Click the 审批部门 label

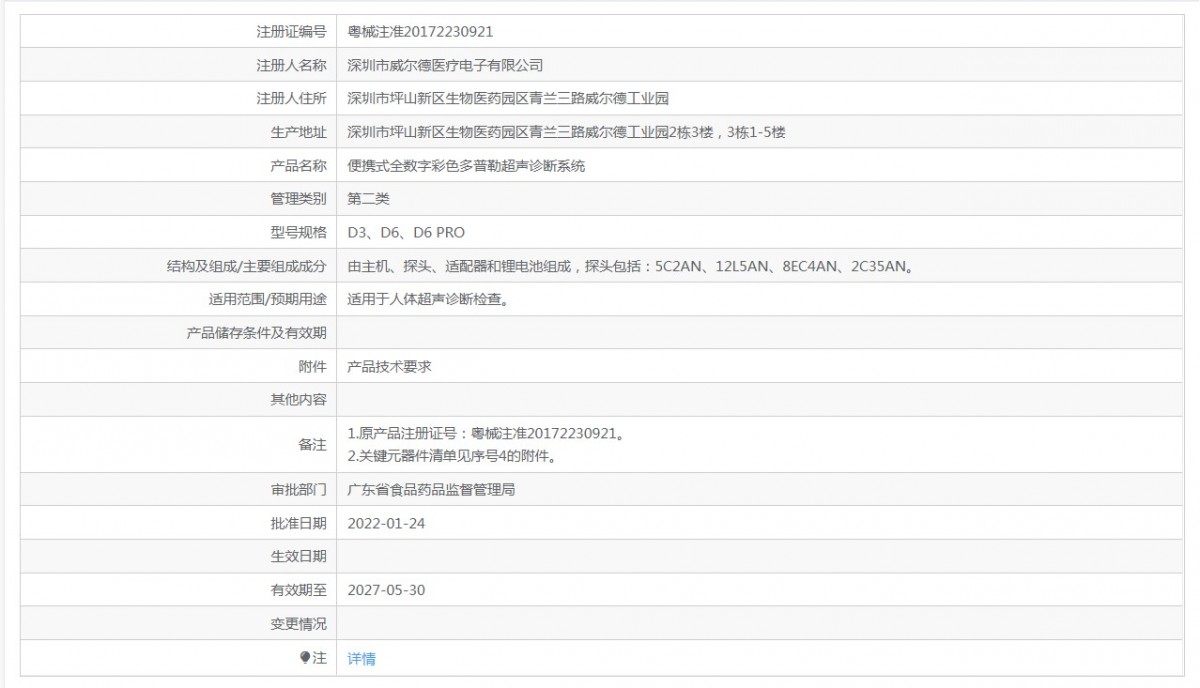tap(298, 490)
